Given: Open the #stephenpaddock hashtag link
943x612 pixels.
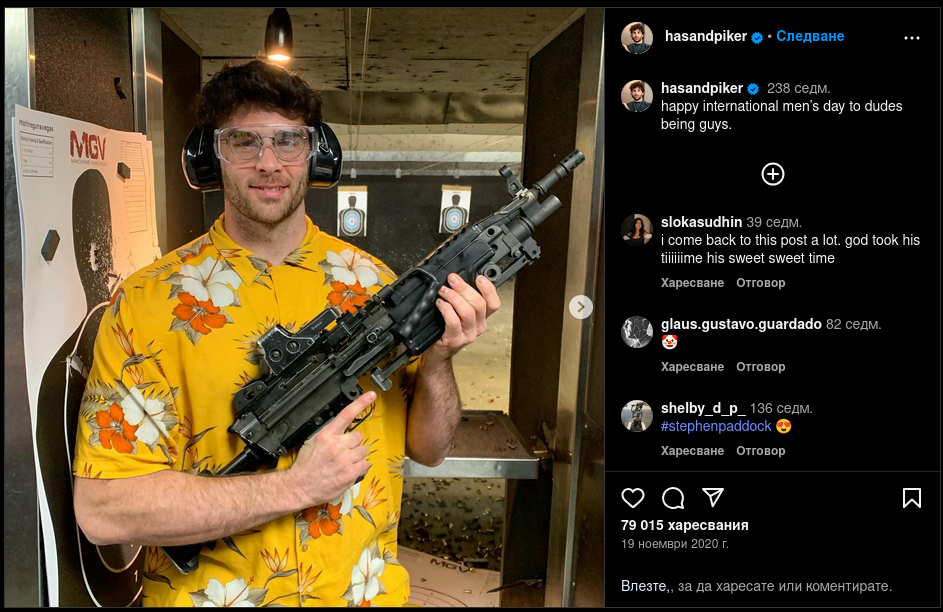Looking at the screenshot, I should (x=716, y=426).
